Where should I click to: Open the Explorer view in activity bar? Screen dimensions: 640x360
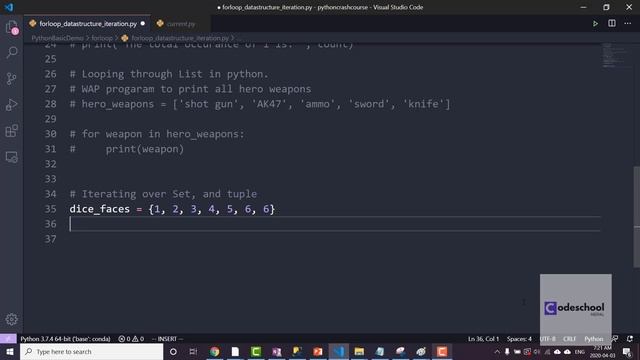click(12, 27)
